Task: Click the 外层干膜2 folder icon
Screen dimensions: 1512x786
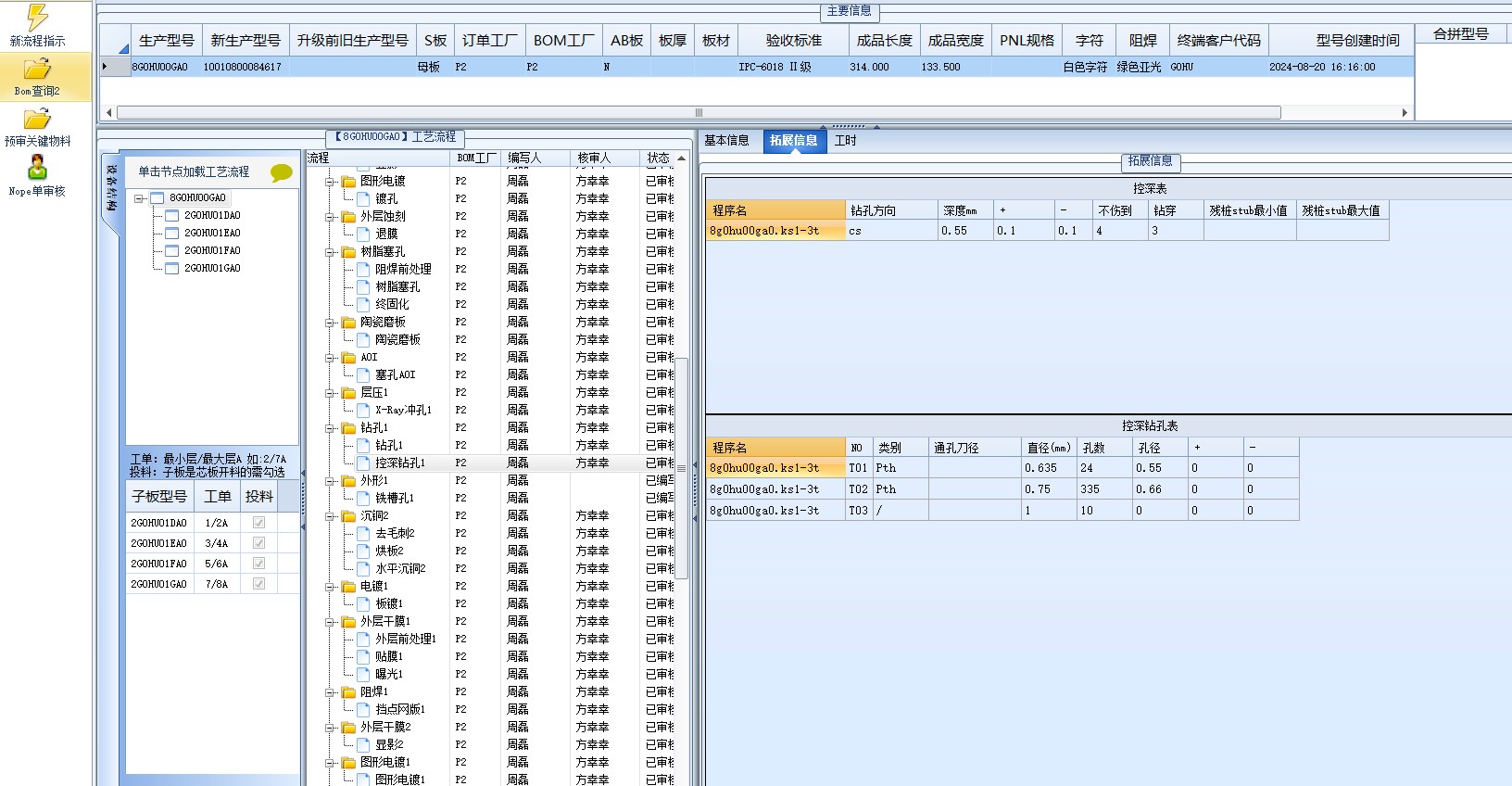Action: 348,728
